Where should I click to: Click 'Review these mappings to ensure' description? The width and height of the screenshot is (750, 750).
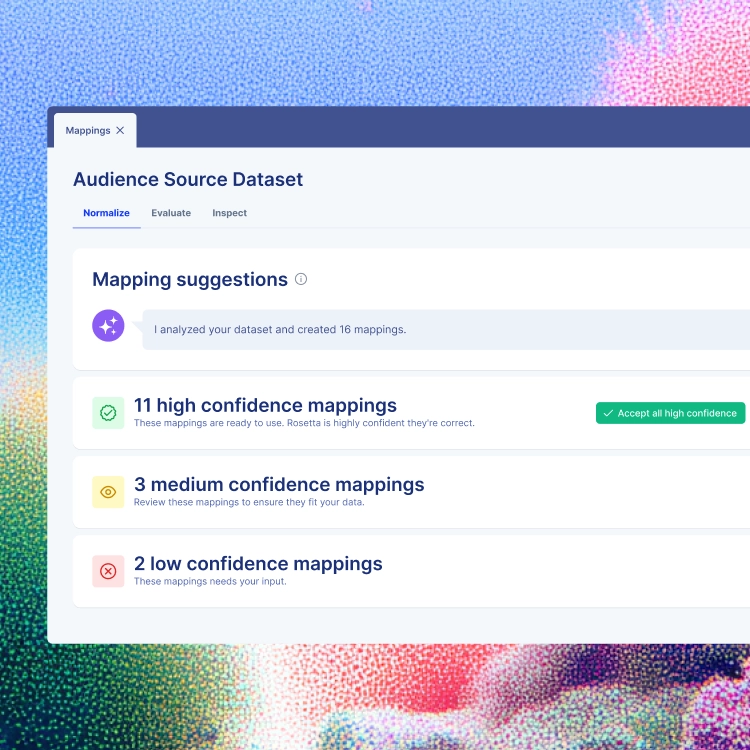pyautogui.click(x=249, y=502)
